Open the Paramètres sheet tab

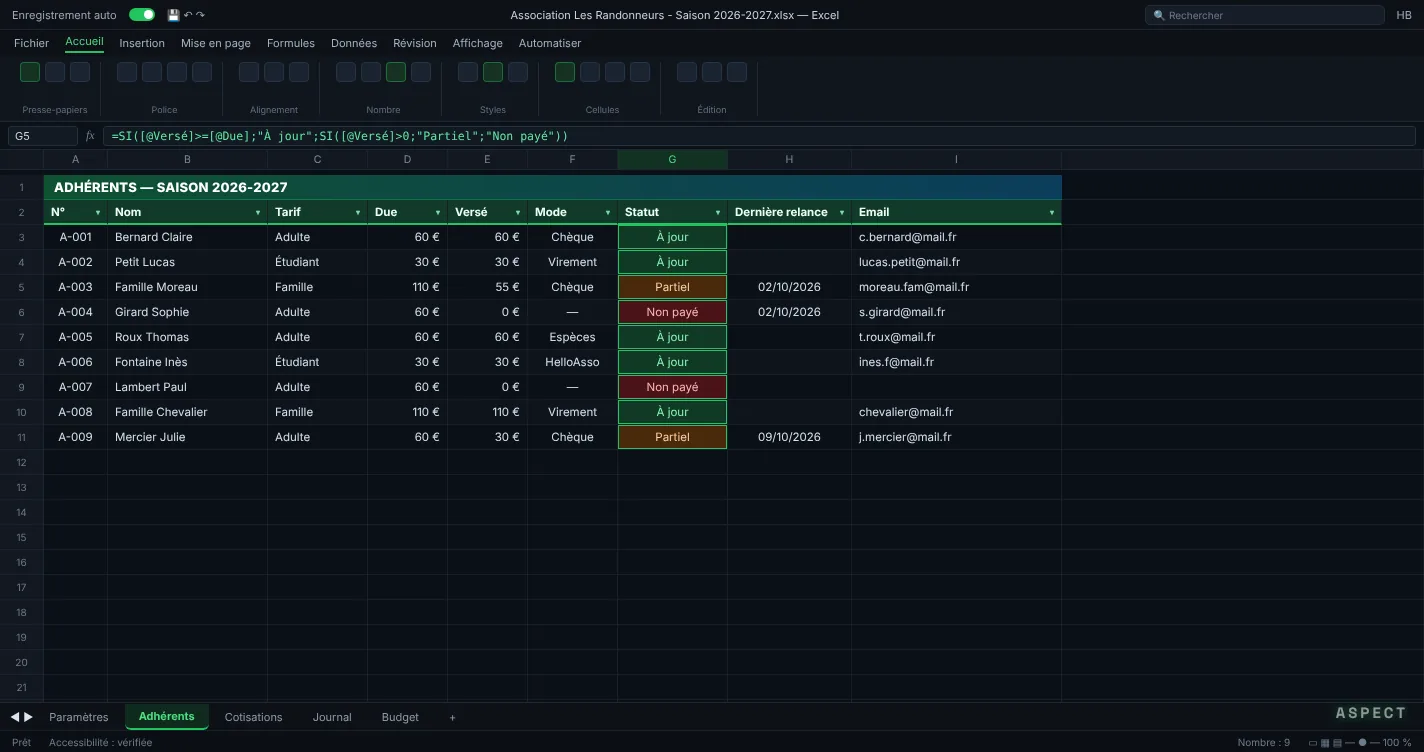[x=78, y=717]
